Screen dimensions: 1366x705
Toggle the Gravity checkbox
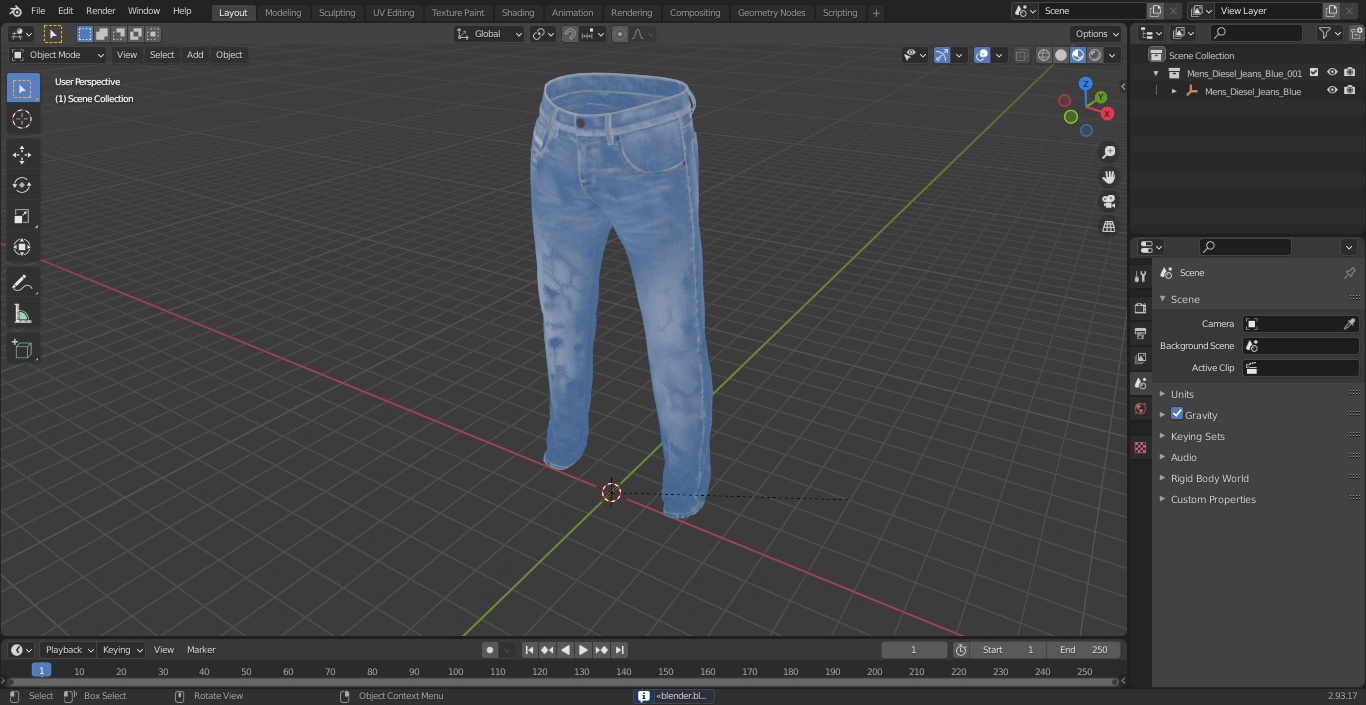pyautogui.click(x=1177, y=414)
